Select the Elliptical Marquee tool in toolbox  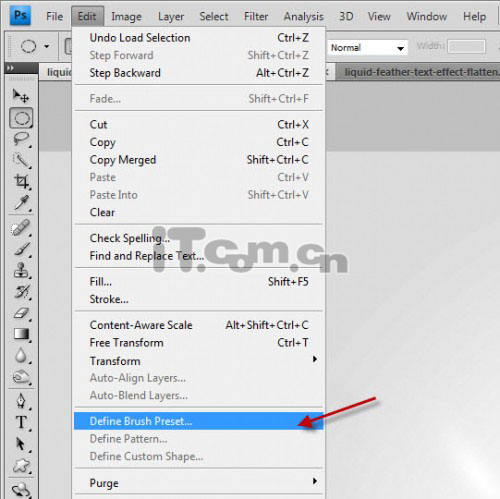(21, 118)
